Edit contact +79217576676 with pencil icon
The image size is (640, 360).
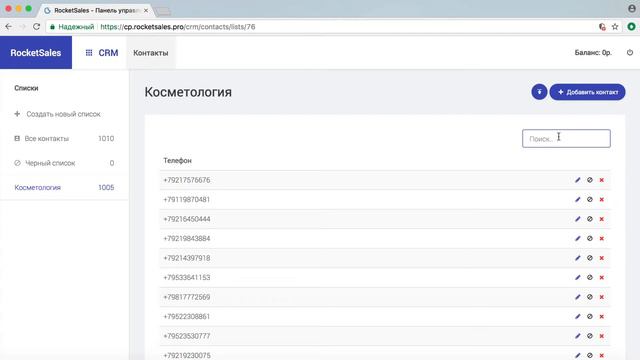click(578, 180)
